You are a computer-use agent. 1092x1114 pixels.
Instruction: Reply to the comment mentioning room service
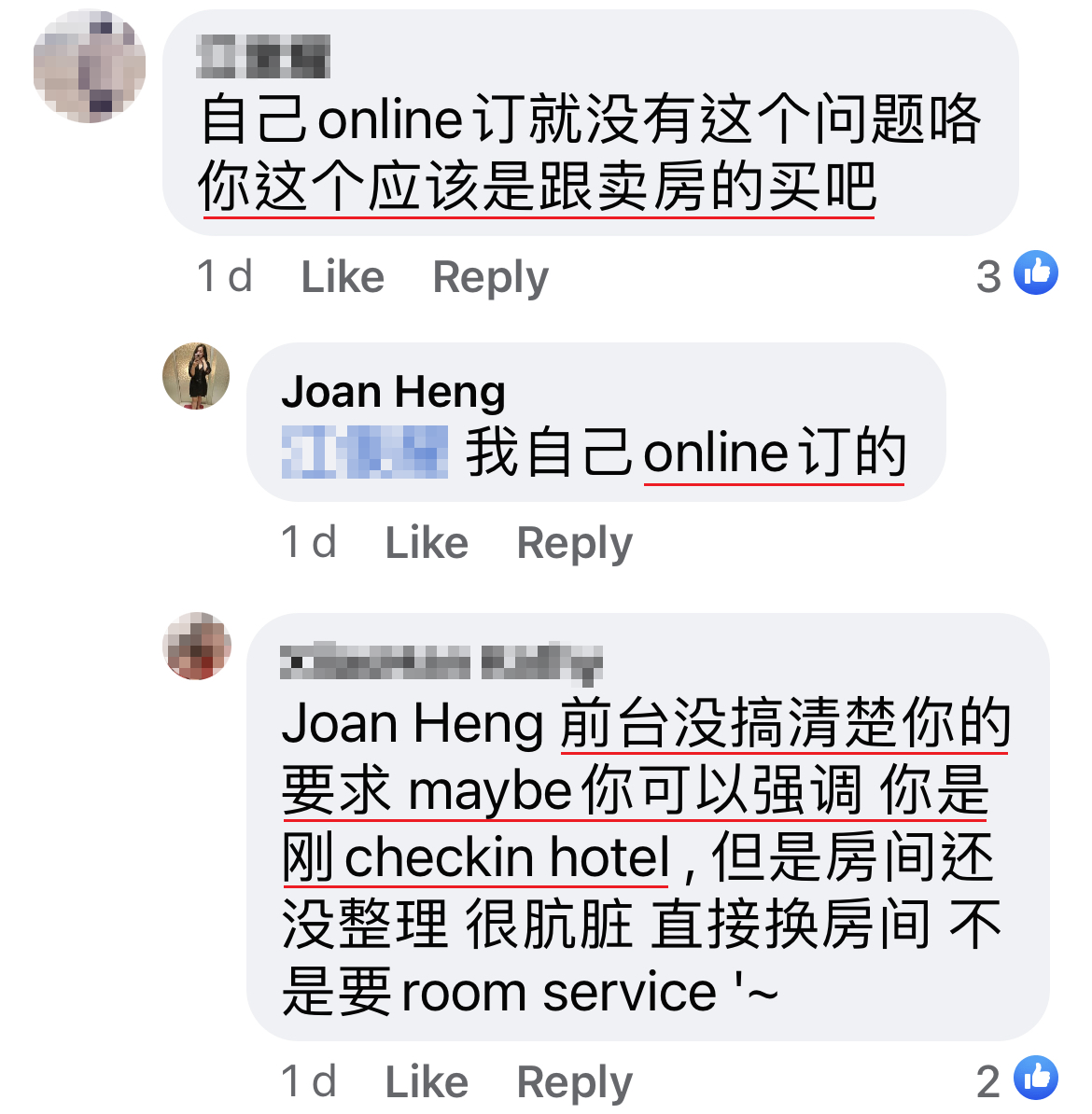(x=574, y=1082)
